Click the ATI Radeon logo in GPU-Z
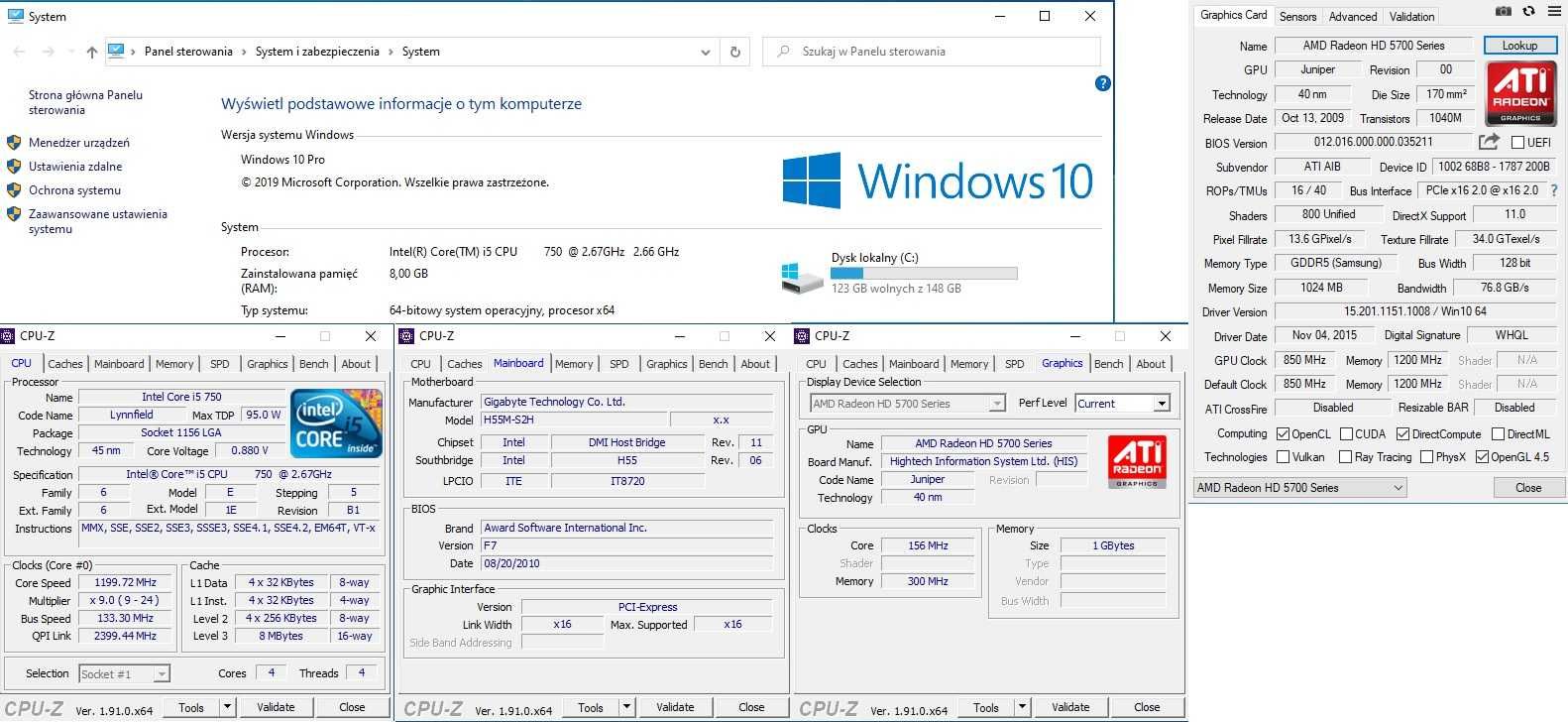The height and width of the screenshot is (722, 1568). coord(1520,92)
